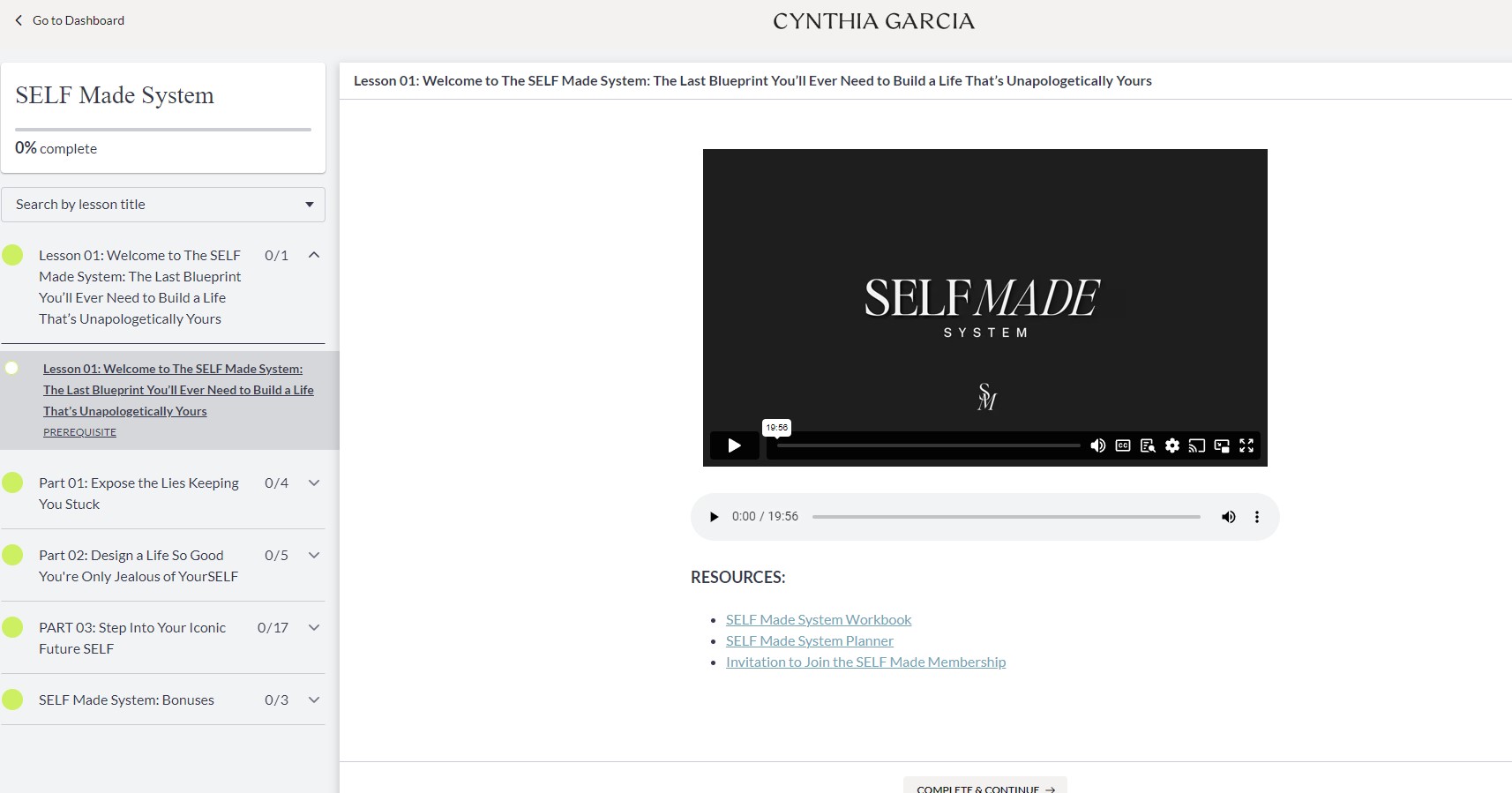Cast the video to a device
1512x793 pixels.
click(1197, 445)
